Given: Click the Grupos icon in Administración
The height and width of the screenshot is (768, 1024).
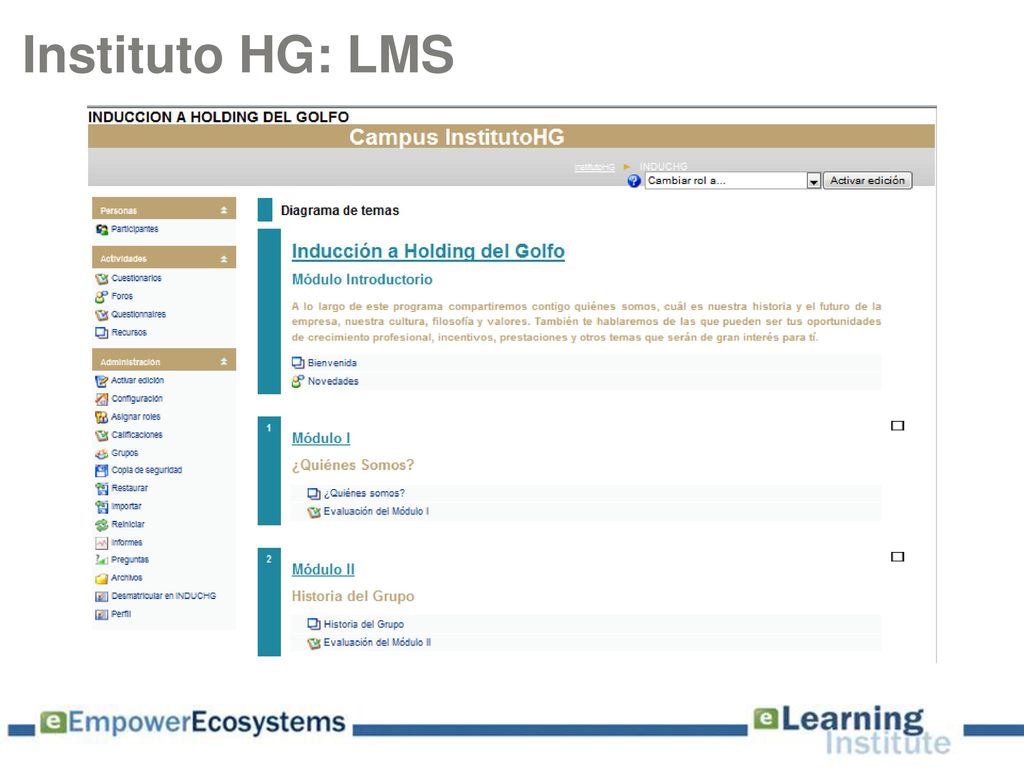Looking at the screenshot, I should (x=101, y=453).
